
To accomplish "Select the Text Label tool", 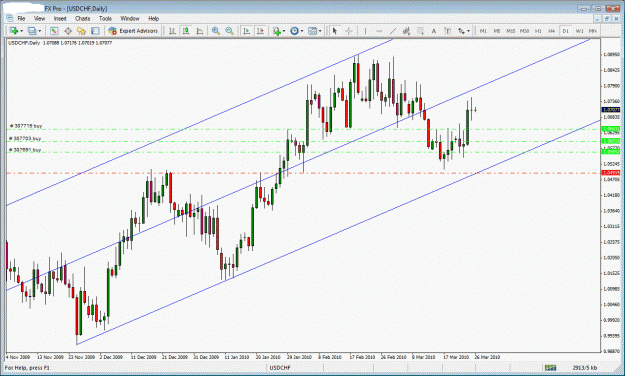I will [x=447, y=31].
